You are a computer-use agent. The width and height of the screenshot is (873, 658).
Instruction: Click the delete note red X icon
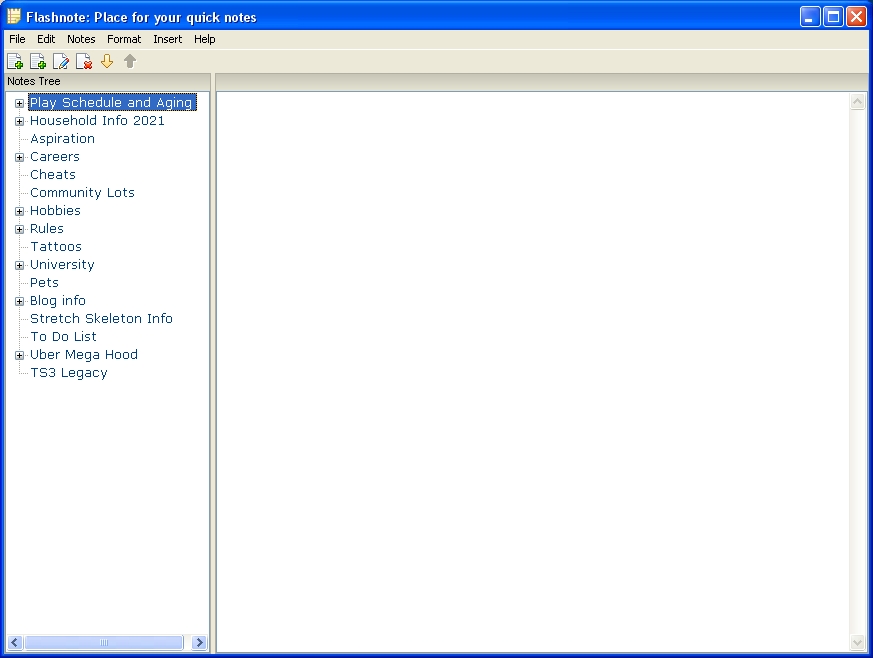pyautogui.click(x=84, y=61)
